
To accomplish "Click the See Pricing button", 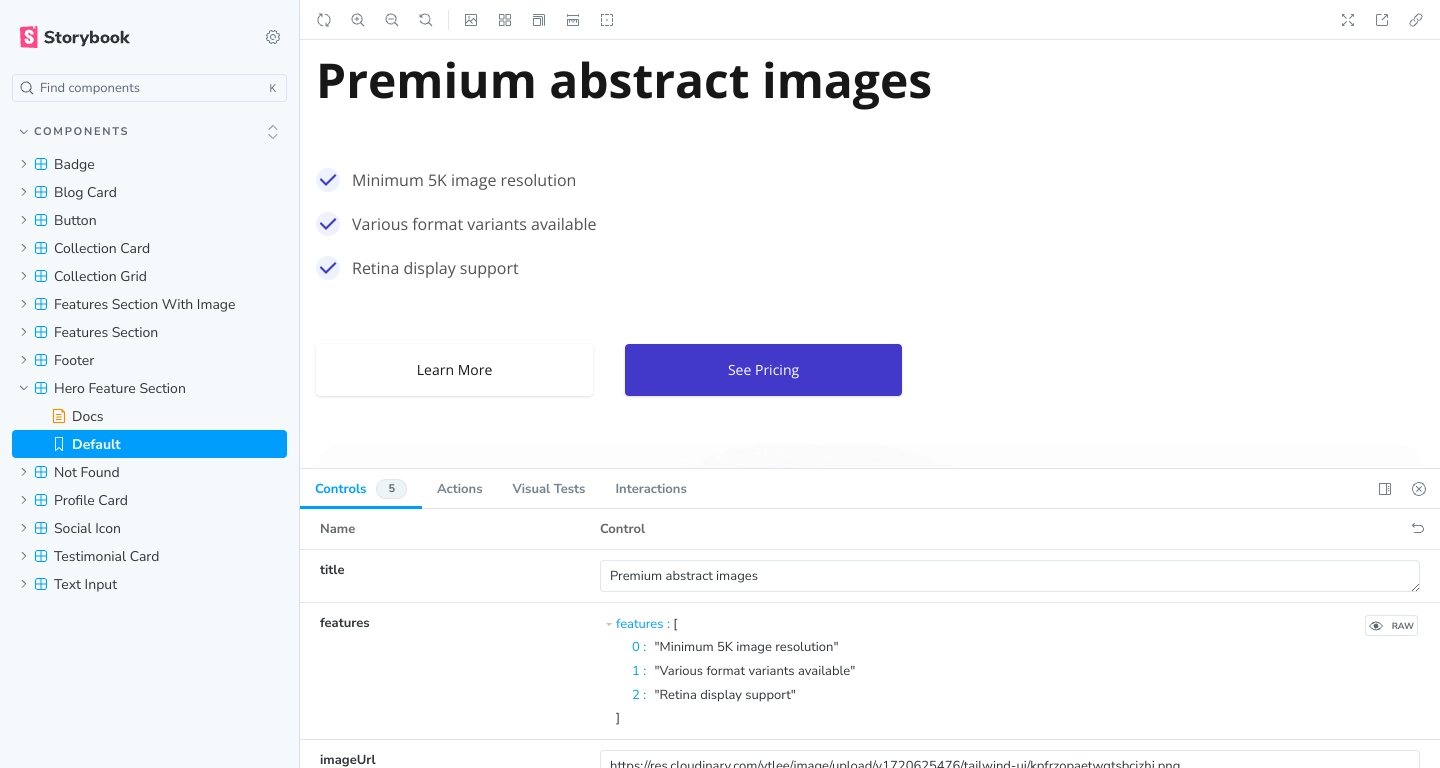I will (763, 370).
